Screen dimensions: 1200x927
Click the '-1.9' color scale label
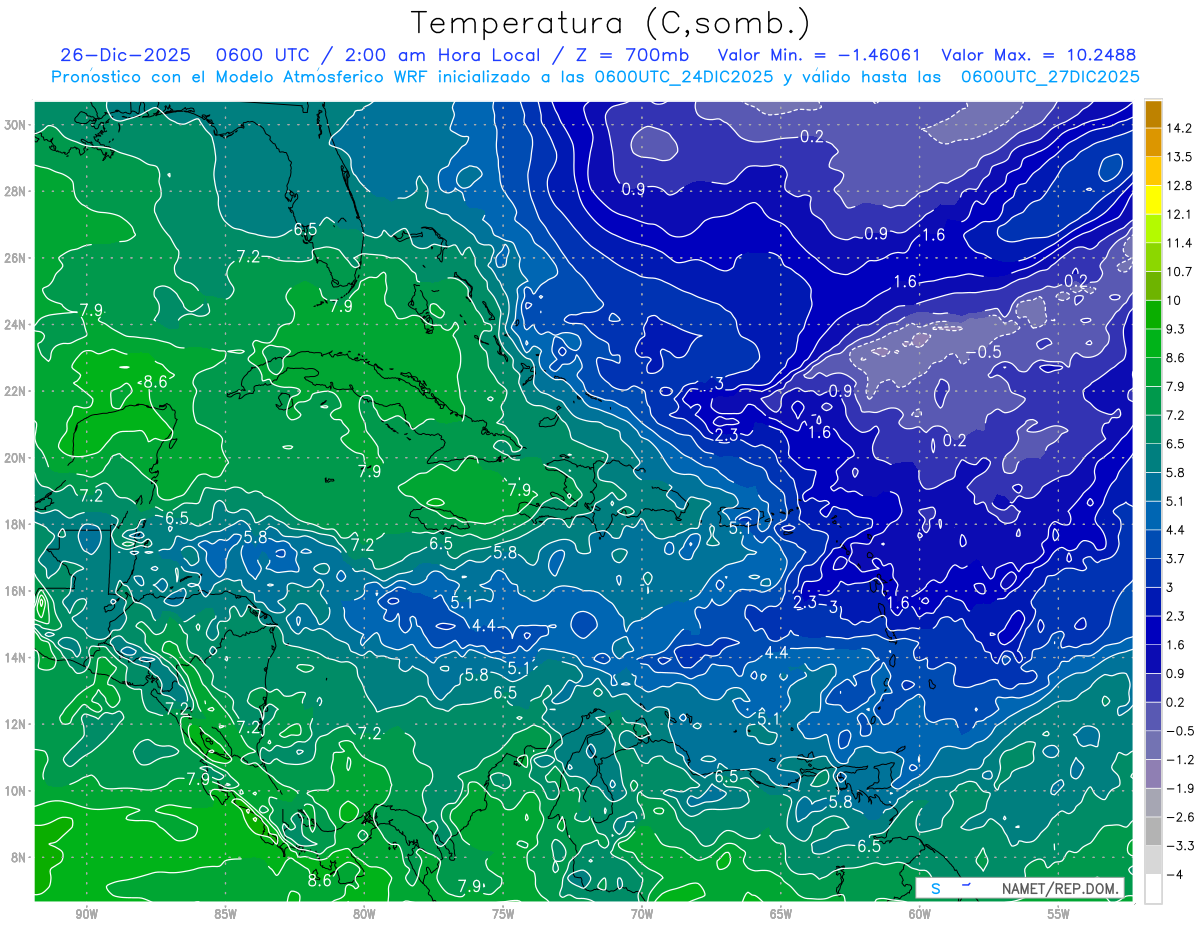click(1179, 789)
